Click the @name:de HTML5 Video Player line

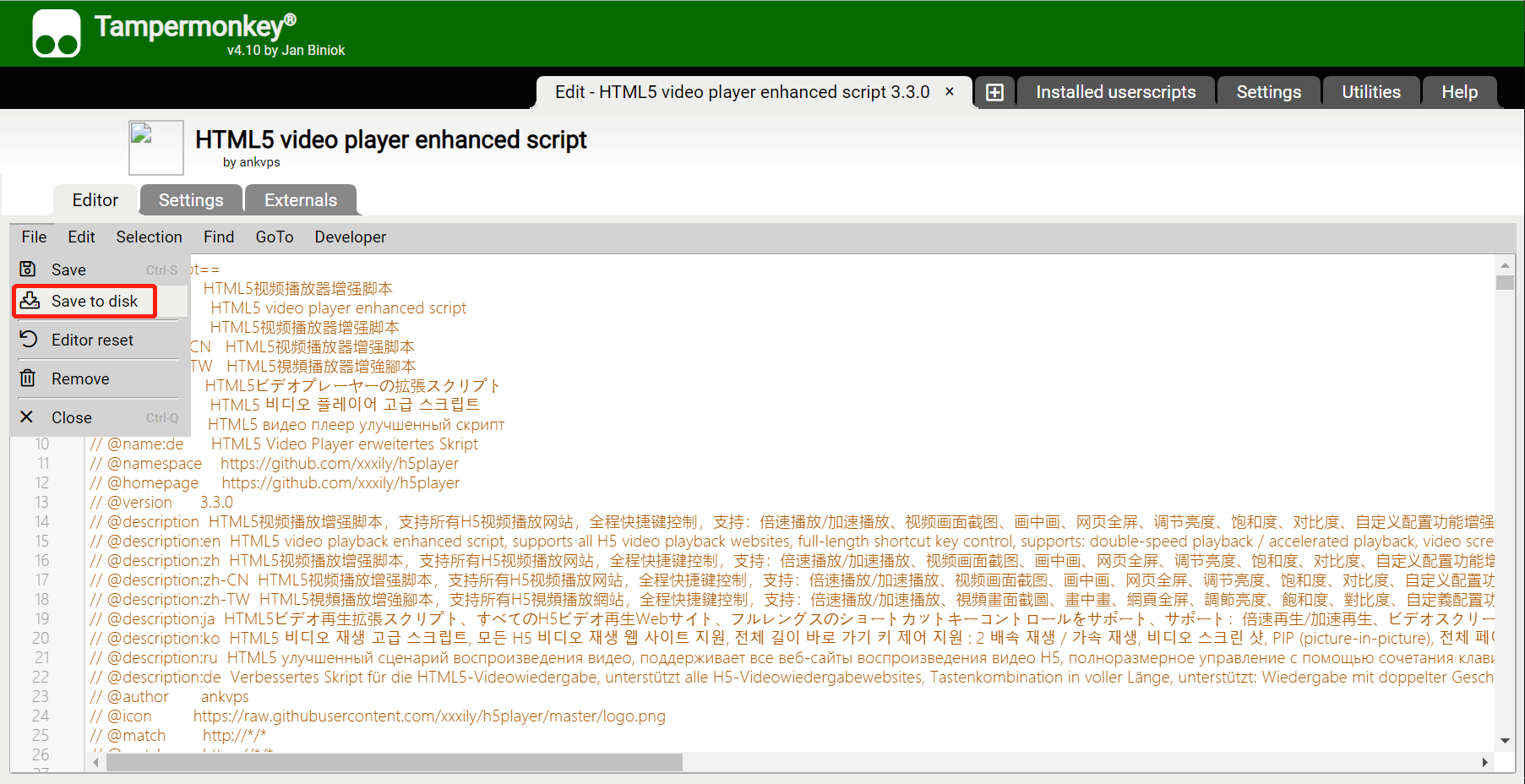tap(284, 444)
